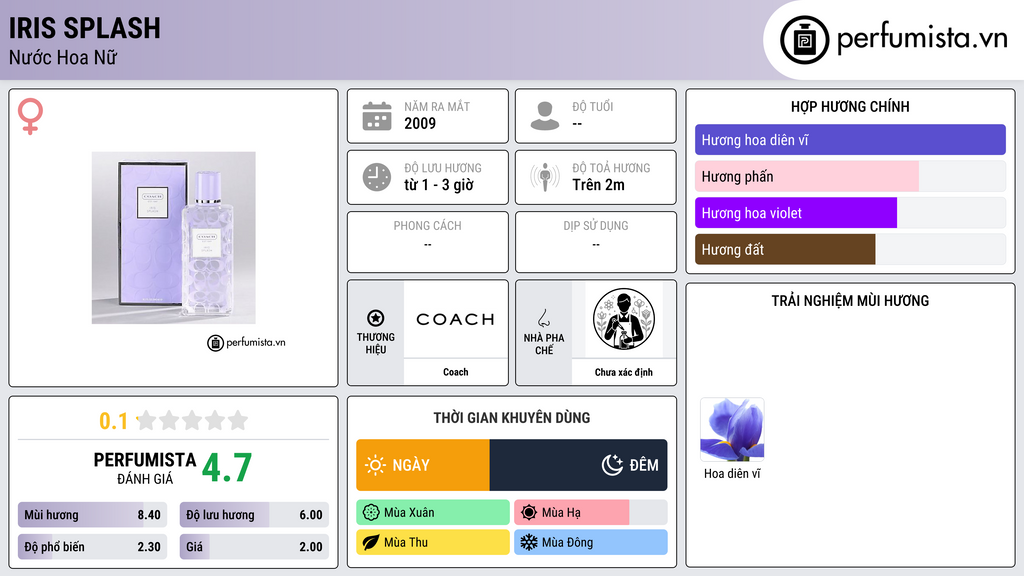Click the Dịp sử dụng heading
Image resolution: width=1024 pixels, height=576 pixels.
point(596,225)
